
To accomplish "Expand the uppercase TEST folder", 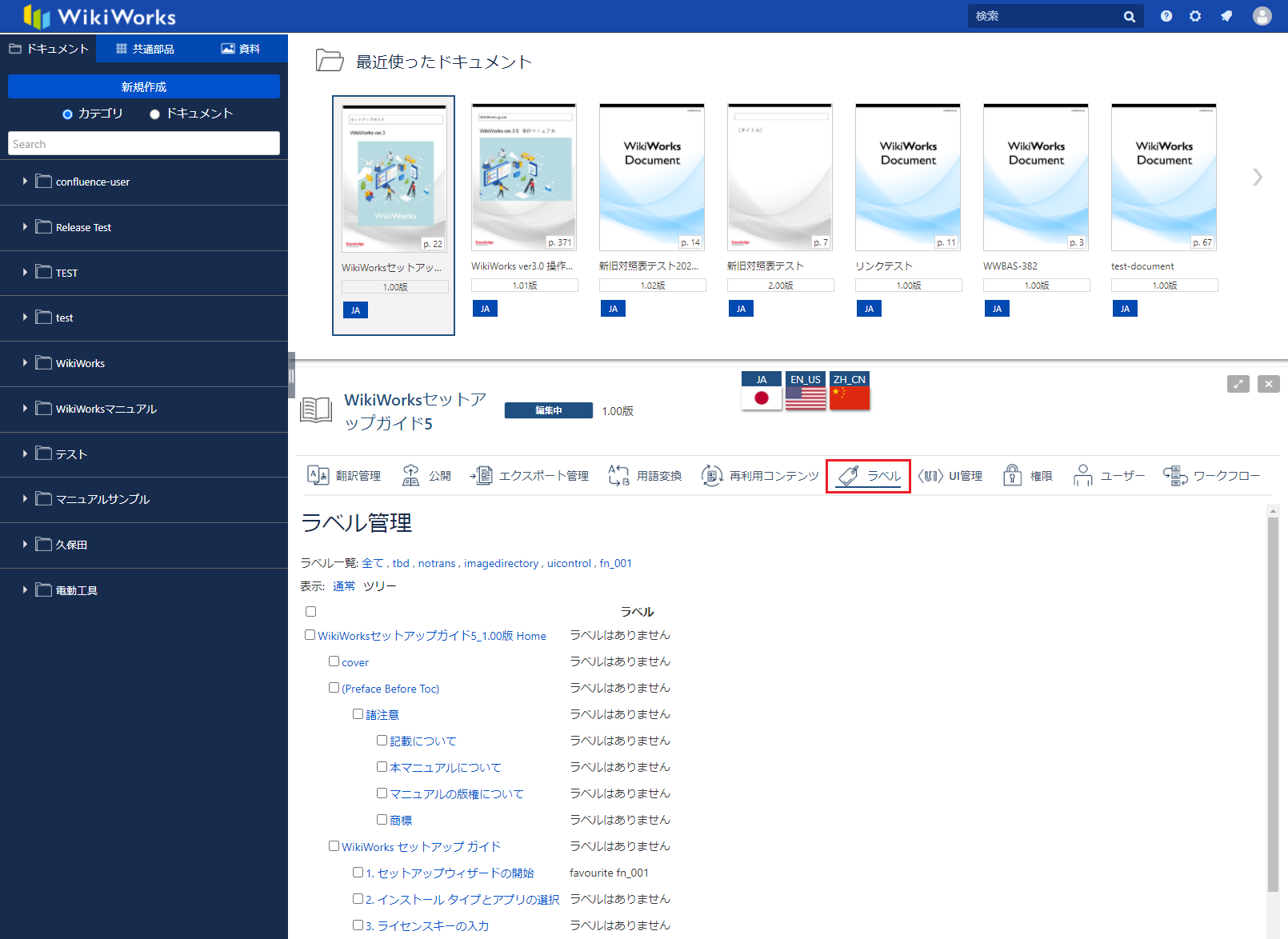I will [25, 273].
